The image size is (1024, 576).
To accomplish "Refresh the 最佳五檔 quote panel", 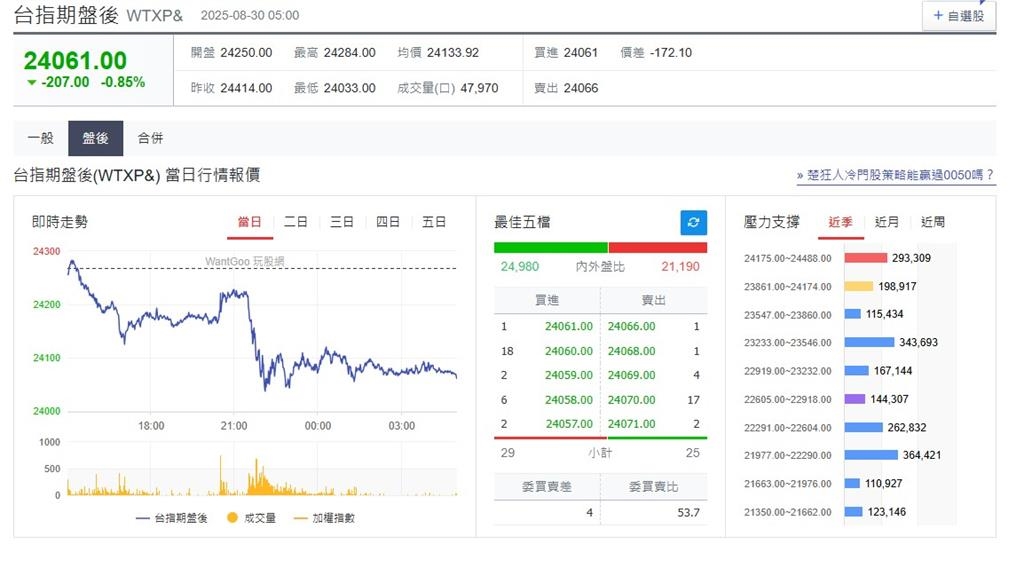I will point(694,223).
